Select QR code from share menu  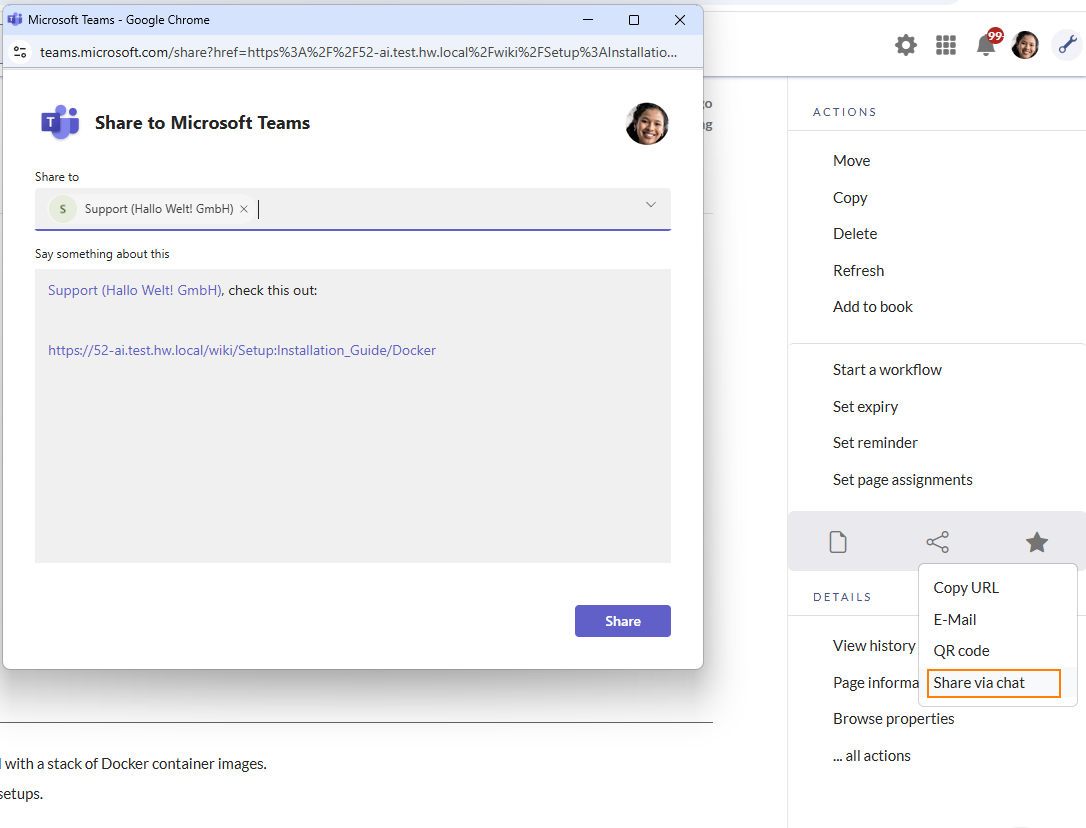pos(961,651)
